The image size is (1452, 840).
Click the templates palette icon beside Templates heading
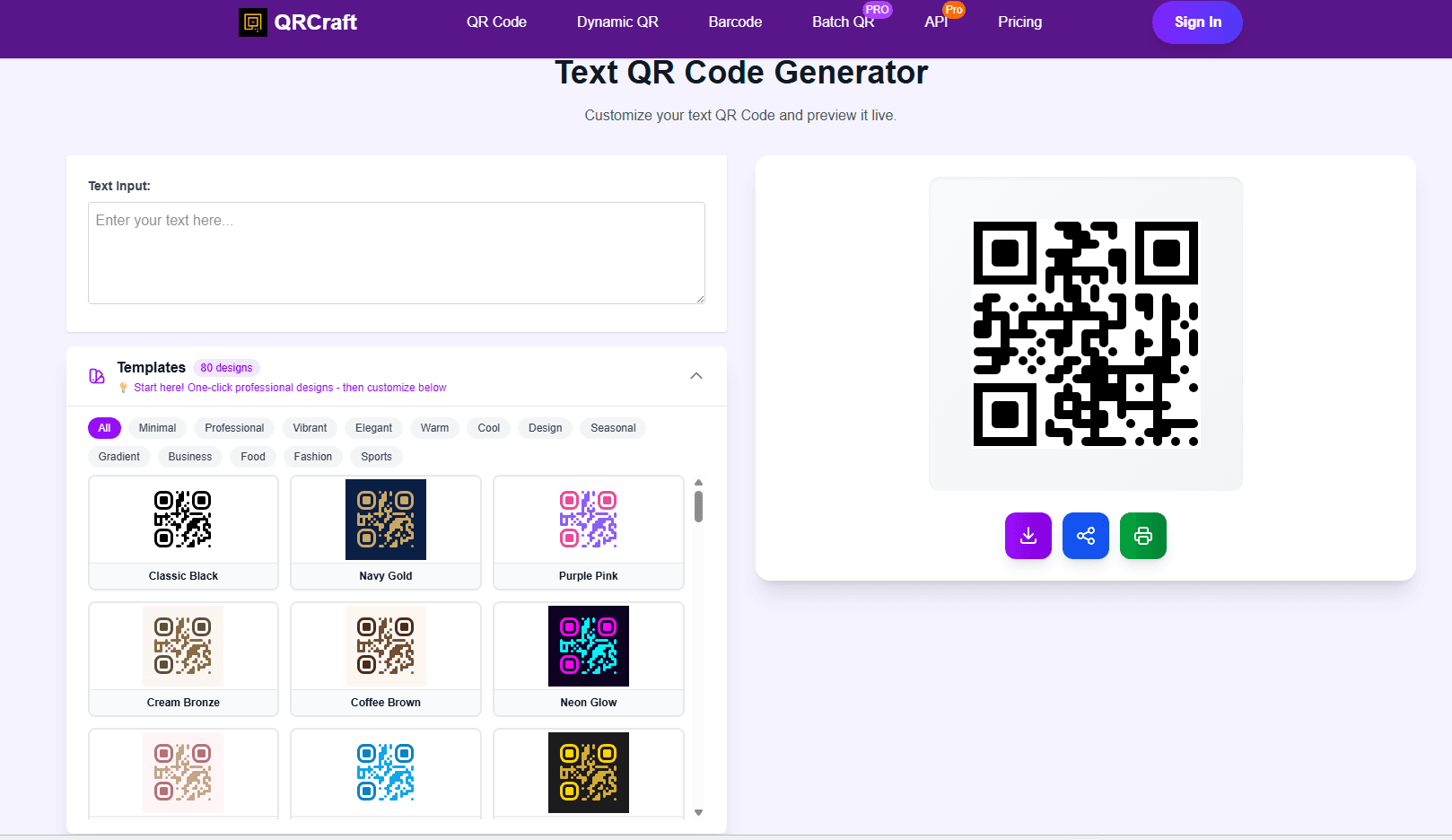tap(97, 376)
